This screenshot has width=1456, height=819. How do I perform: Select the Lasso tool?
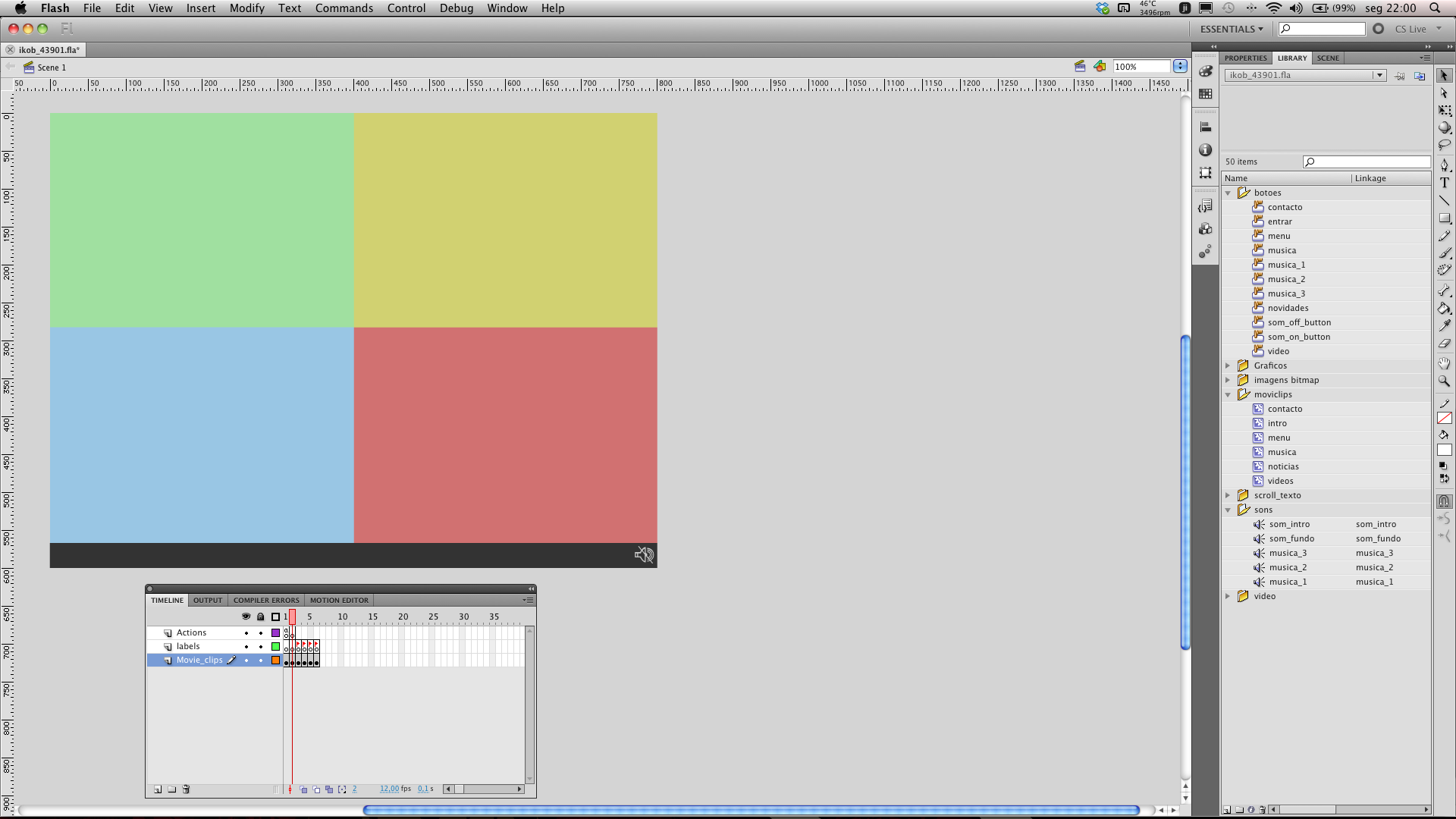[x=1445, y=145]
